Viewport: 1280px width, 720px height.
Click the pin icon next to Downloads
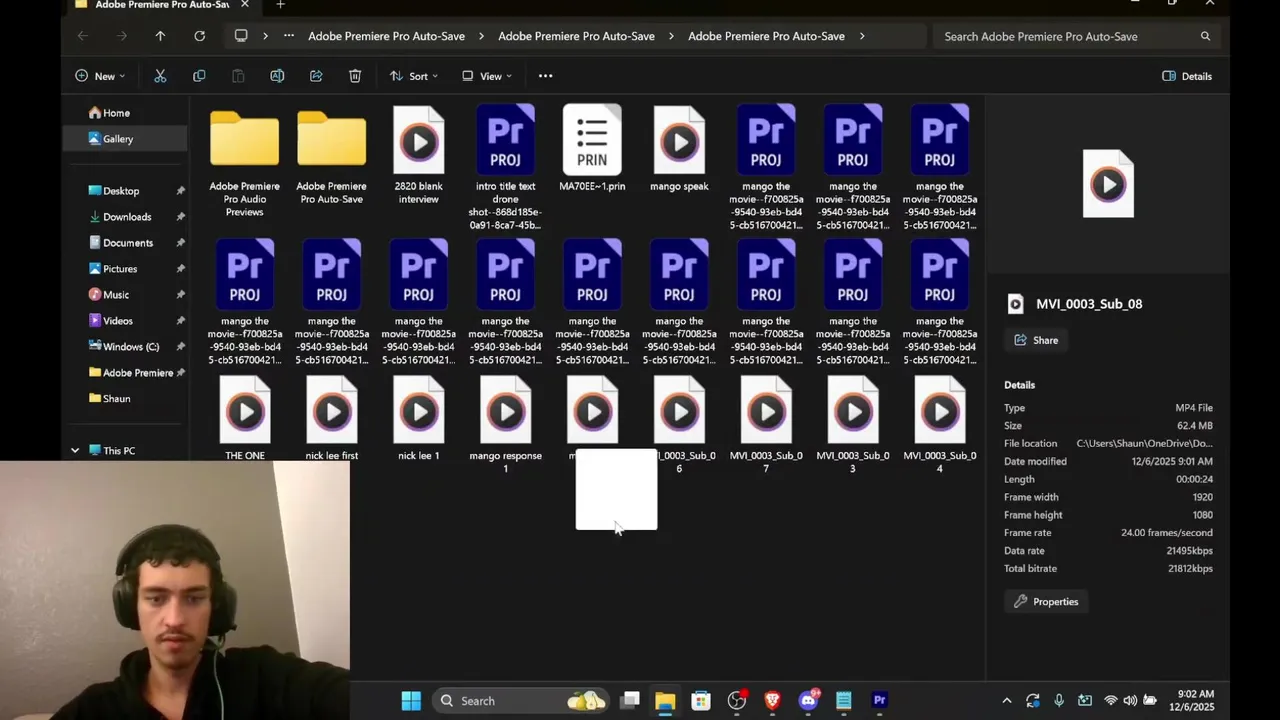(181, 217)
